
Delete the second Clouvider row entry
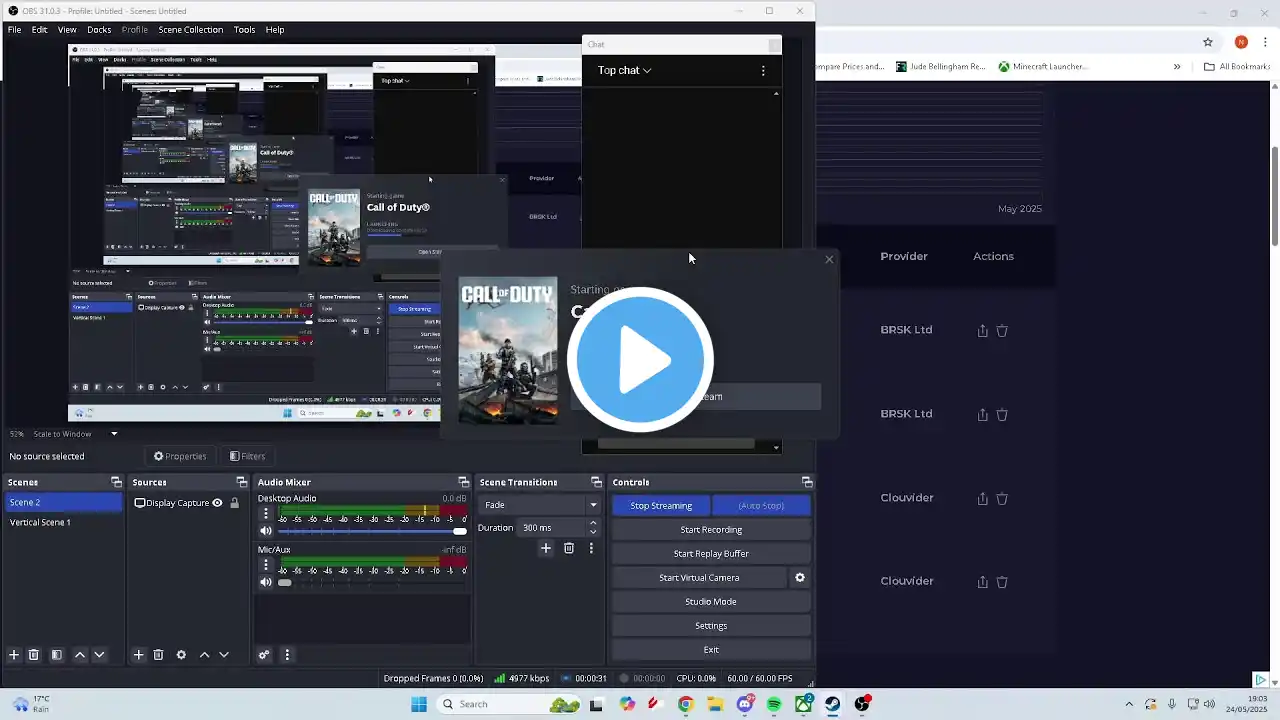pyautogui.click(x=1002, y=582)
